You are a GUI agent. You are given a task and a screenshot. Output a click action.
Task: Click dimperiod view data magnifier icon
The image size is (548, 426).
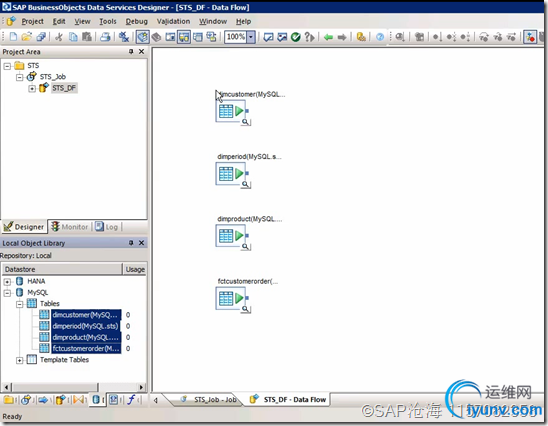(246, 184)
